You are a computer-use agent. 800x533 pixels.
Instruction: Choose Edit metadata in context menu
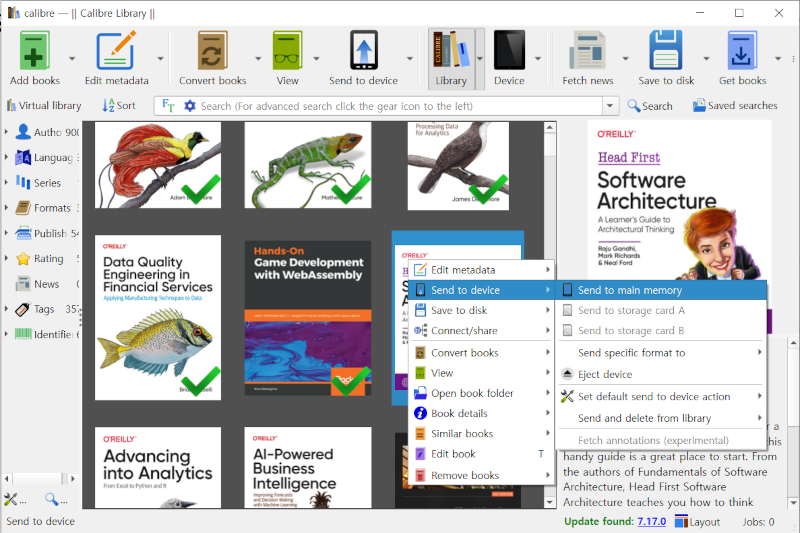pos(482,270)
